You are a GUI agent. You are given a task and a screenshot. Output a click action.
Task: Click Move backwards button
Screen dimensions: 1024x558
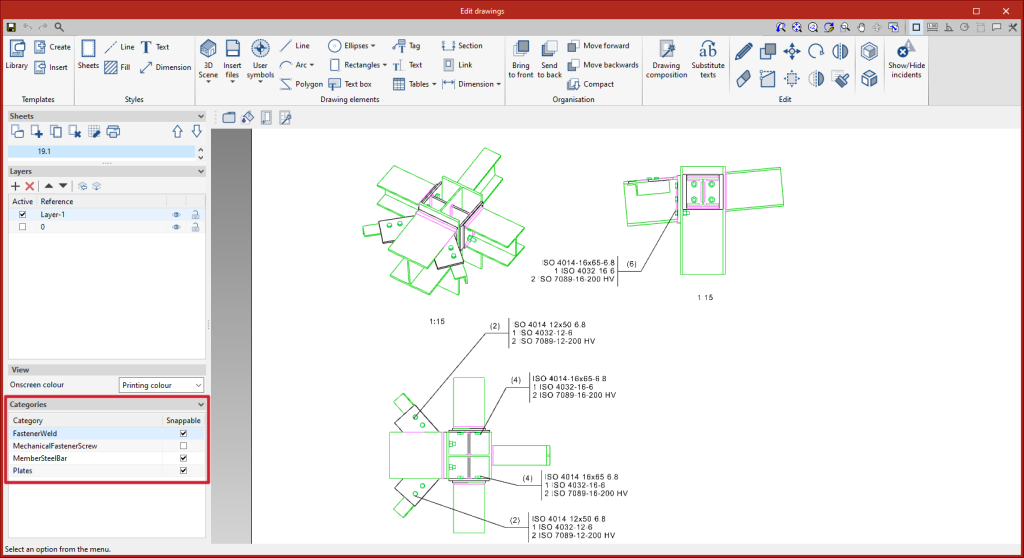tap(603, 65)
